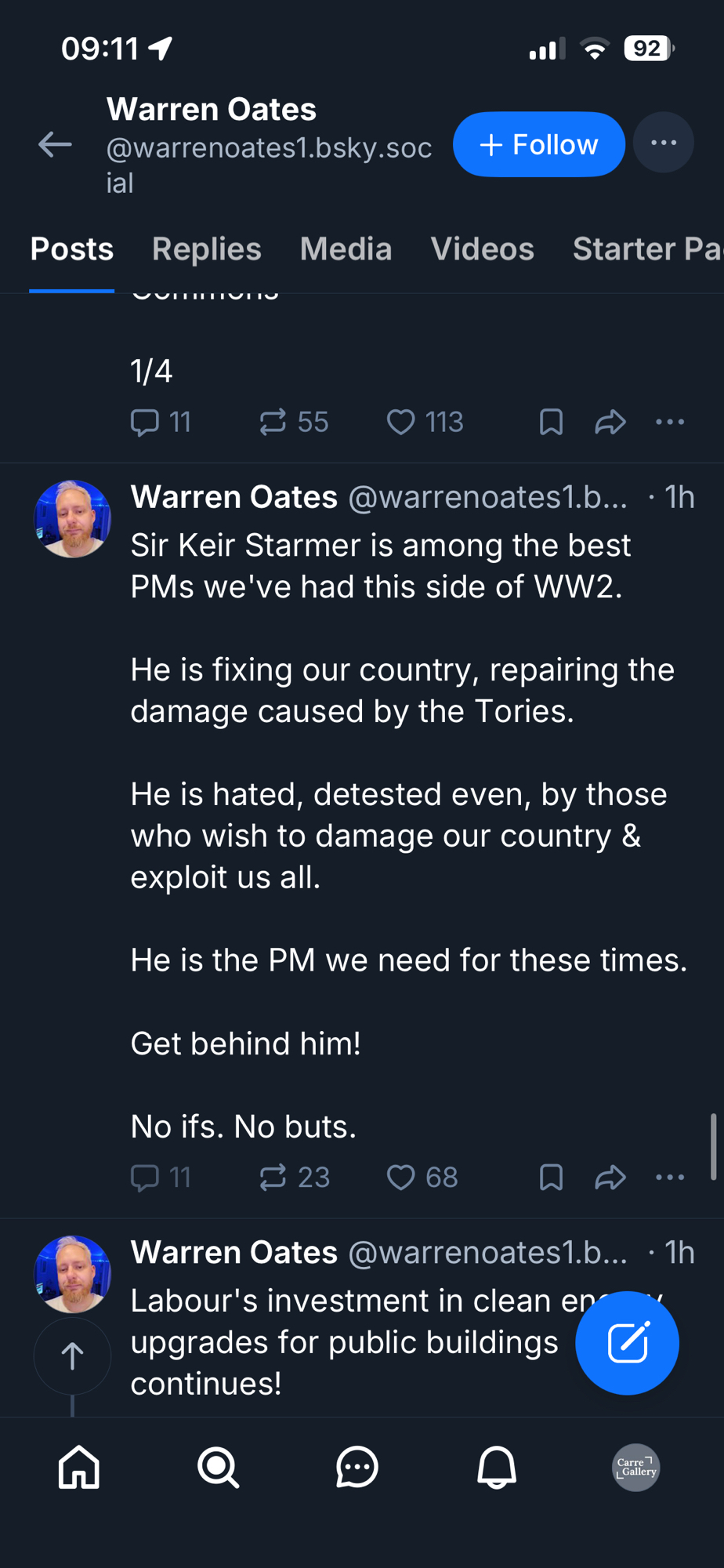The height and width of the screenshot is (1568, 724).
Task: Select the Videos tab
Action: (482, 249)
